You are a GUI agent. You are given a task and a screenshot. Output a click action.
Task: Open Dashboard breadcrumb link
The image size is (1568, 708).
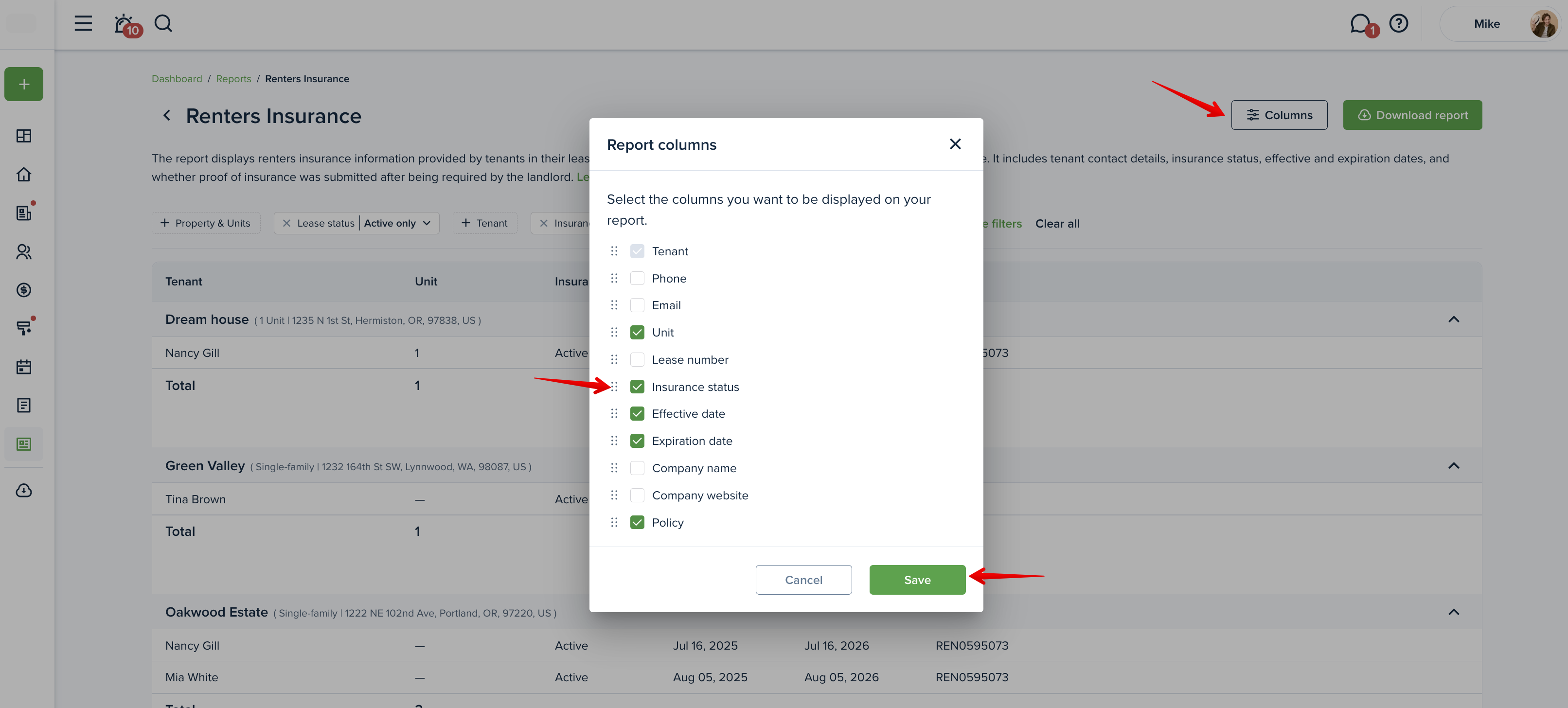coord(177,78)
